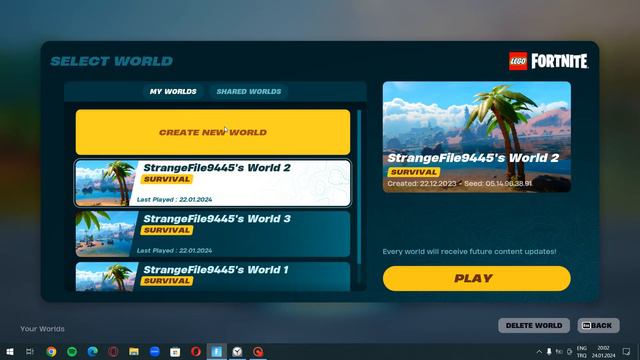
Task: Switch to the My Worlds tab
Action: click(x=173, y=91)
